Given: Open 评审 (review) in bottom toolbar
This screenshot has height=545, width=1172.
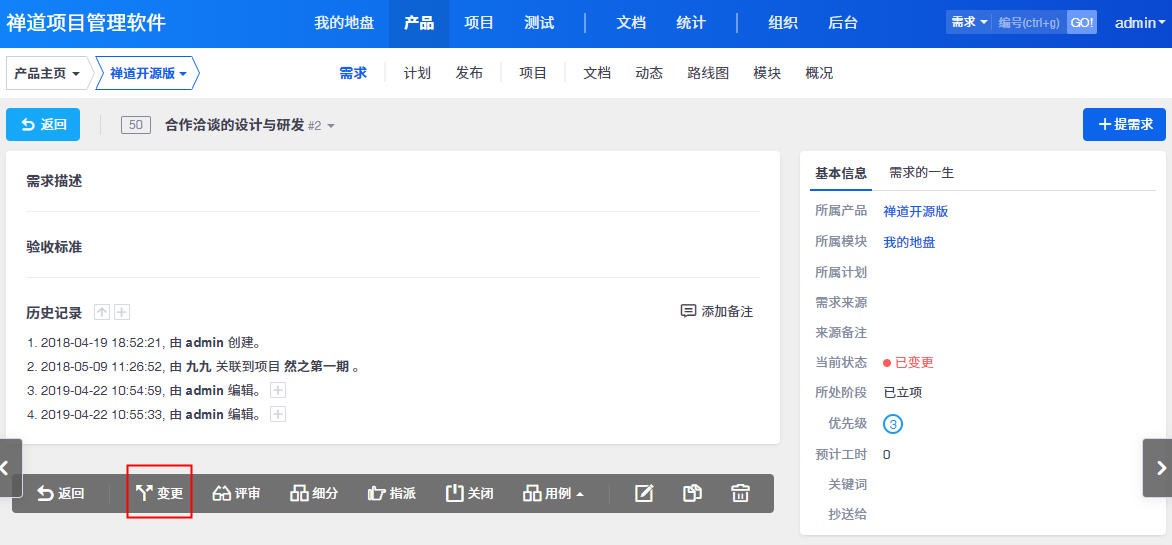Looking at the screenshot, I should tap(237, 493).
